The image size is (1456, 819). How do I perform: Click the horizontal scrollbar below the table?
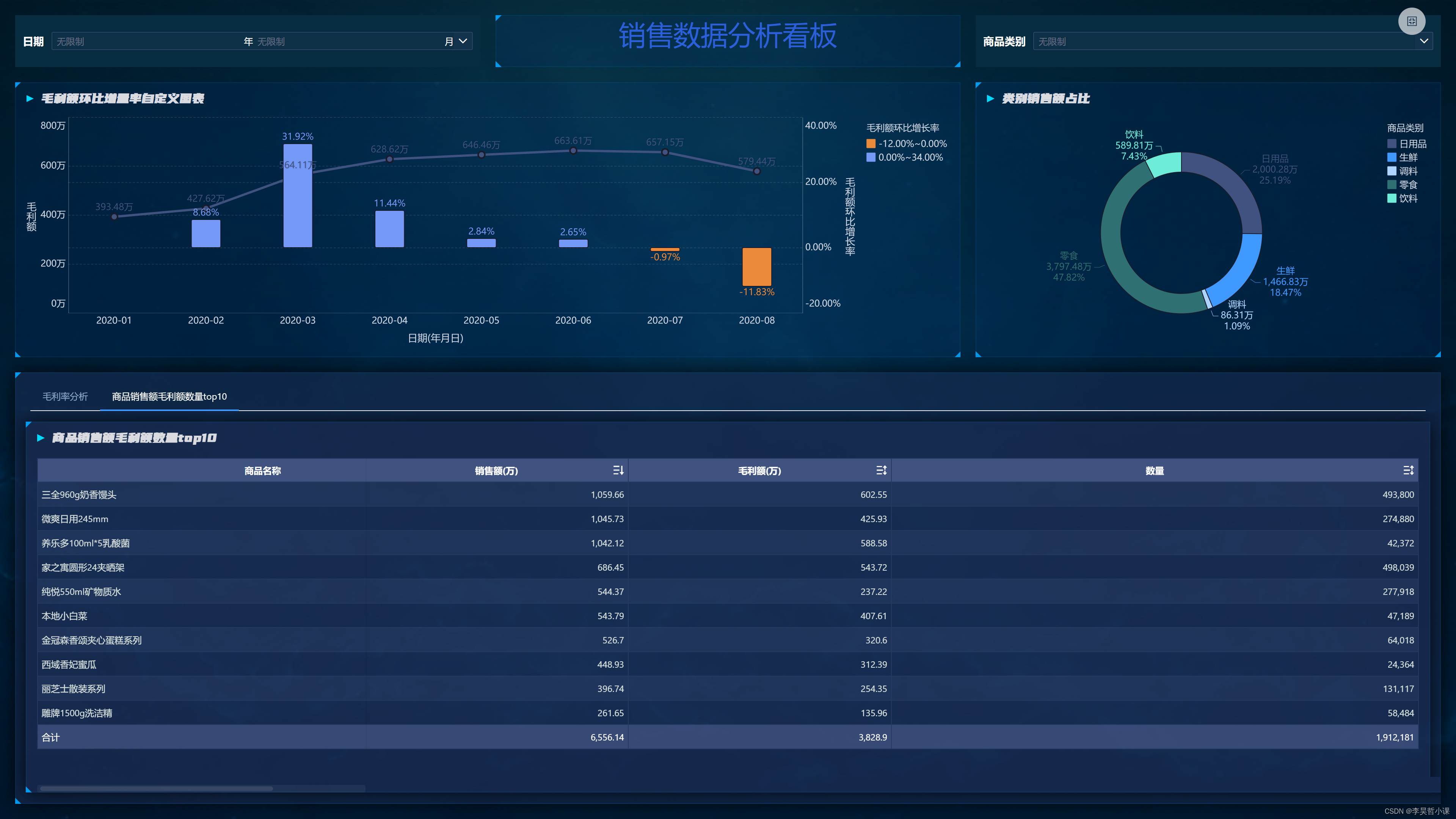(157, 788)
